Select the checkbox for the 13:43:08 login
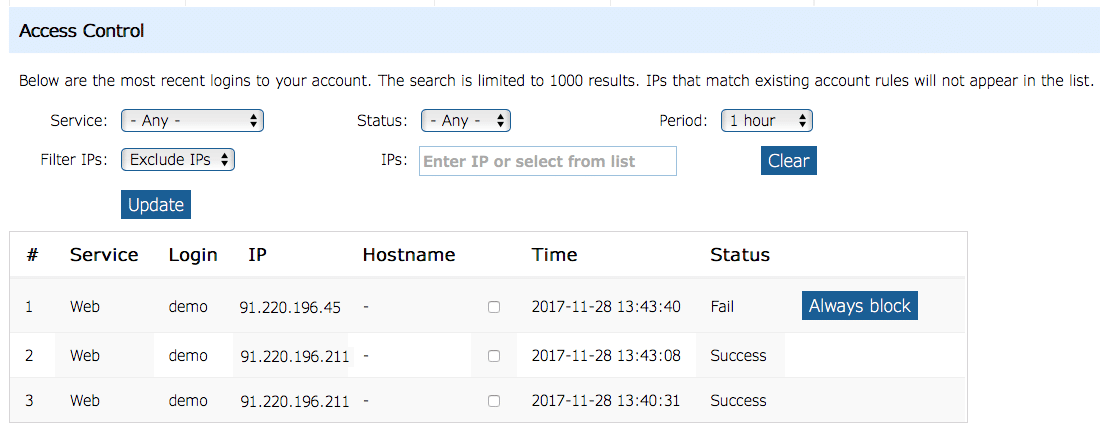Screen dimensions: 1100x438 pos(494,356)
